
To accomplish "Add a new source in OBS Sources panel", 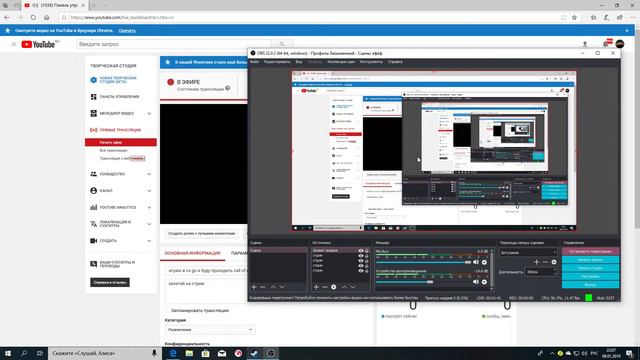I will (x=316, y=287).
